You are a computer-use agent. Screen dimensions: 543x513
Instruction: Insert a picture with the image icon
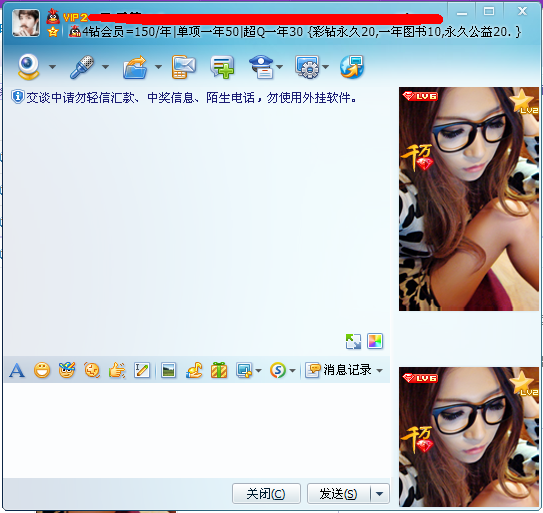click(x=168, y=371)
